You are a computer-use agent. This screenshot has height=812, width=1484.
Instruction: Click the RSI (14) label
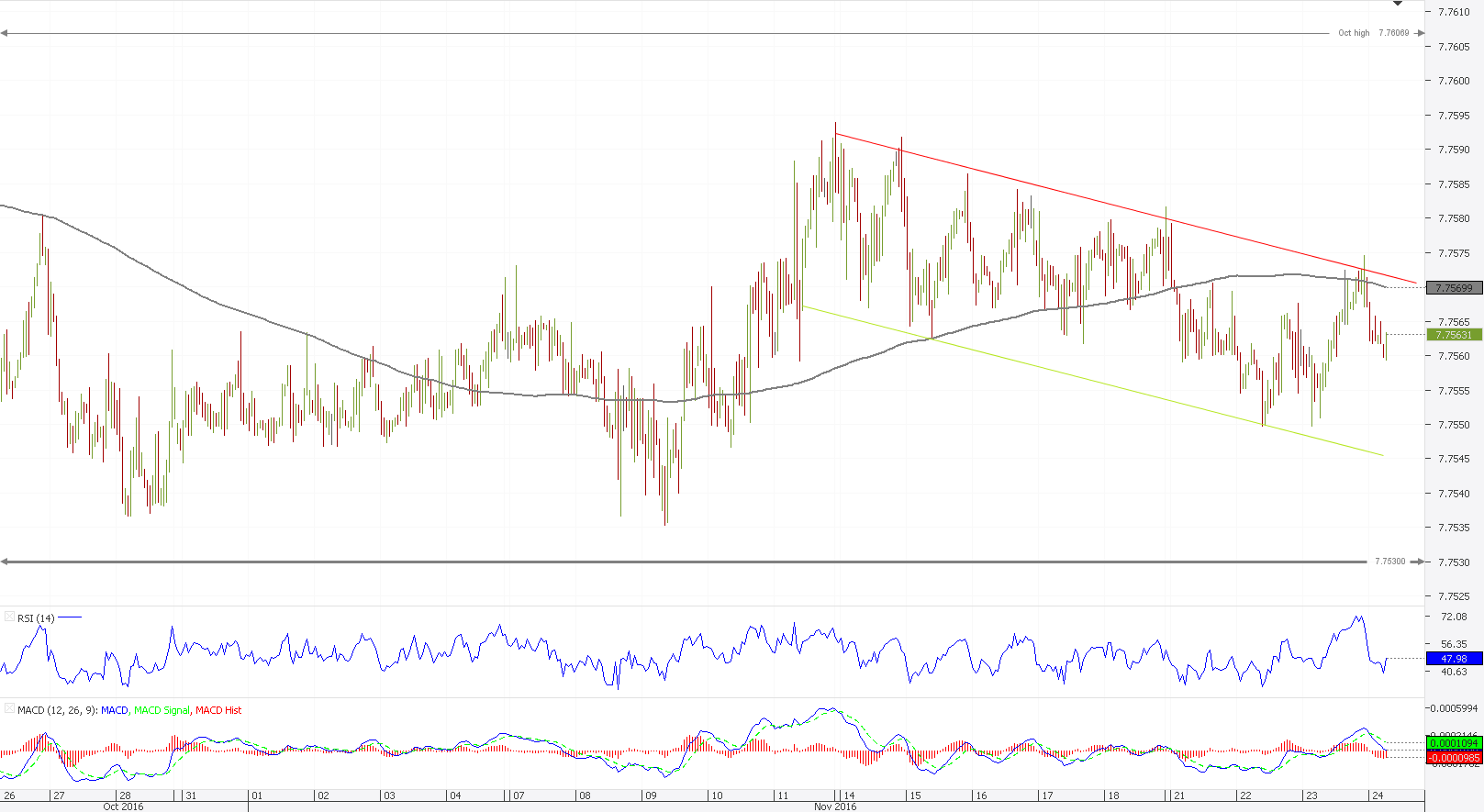click(36, 618)
